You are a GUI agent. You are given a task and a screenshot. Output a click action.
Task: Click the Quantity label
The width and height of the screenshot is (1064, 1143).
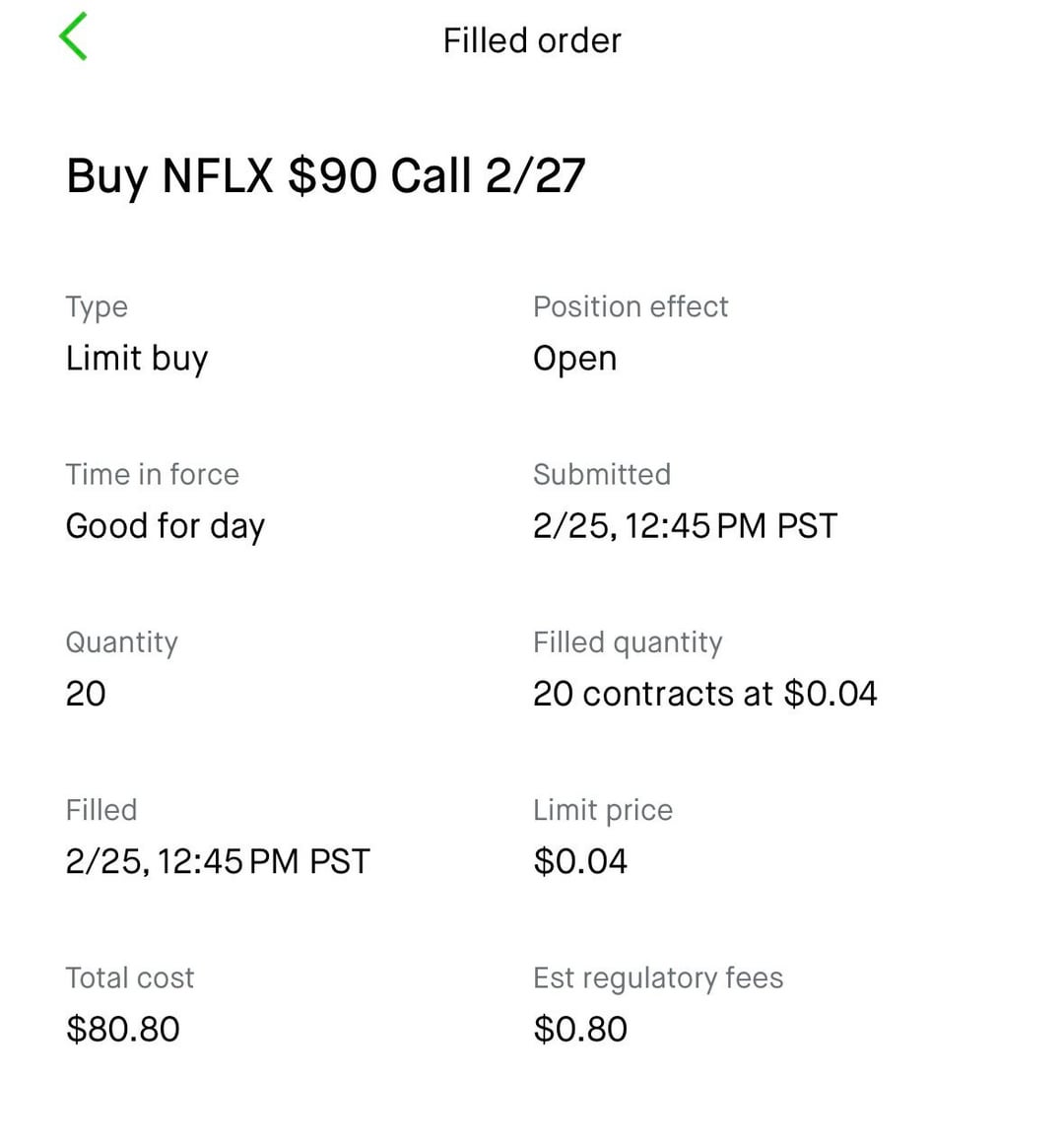(x=121, y=642)
